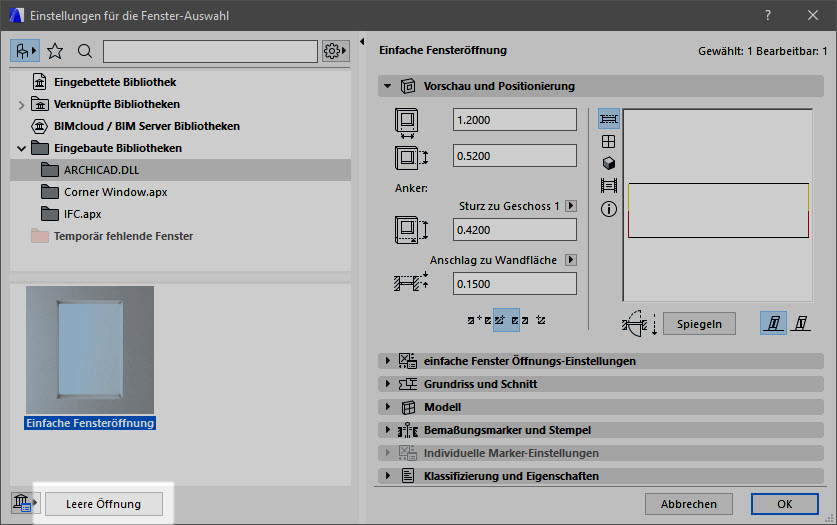Select the IFC.apx folder
837x525 pixels.
[82, 214]
